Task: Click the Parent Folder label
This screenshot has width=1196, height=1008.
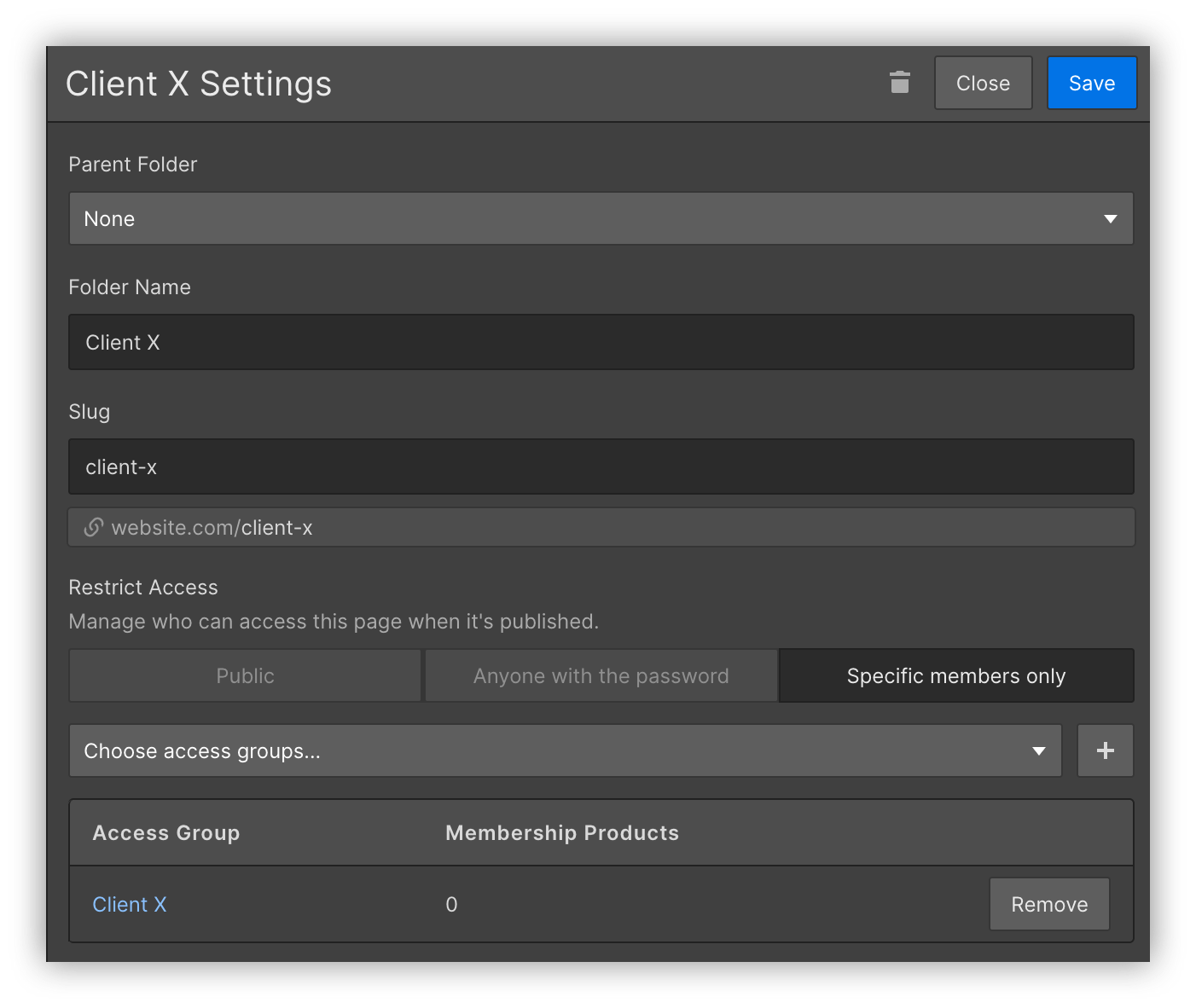Action: coord(133,165)
